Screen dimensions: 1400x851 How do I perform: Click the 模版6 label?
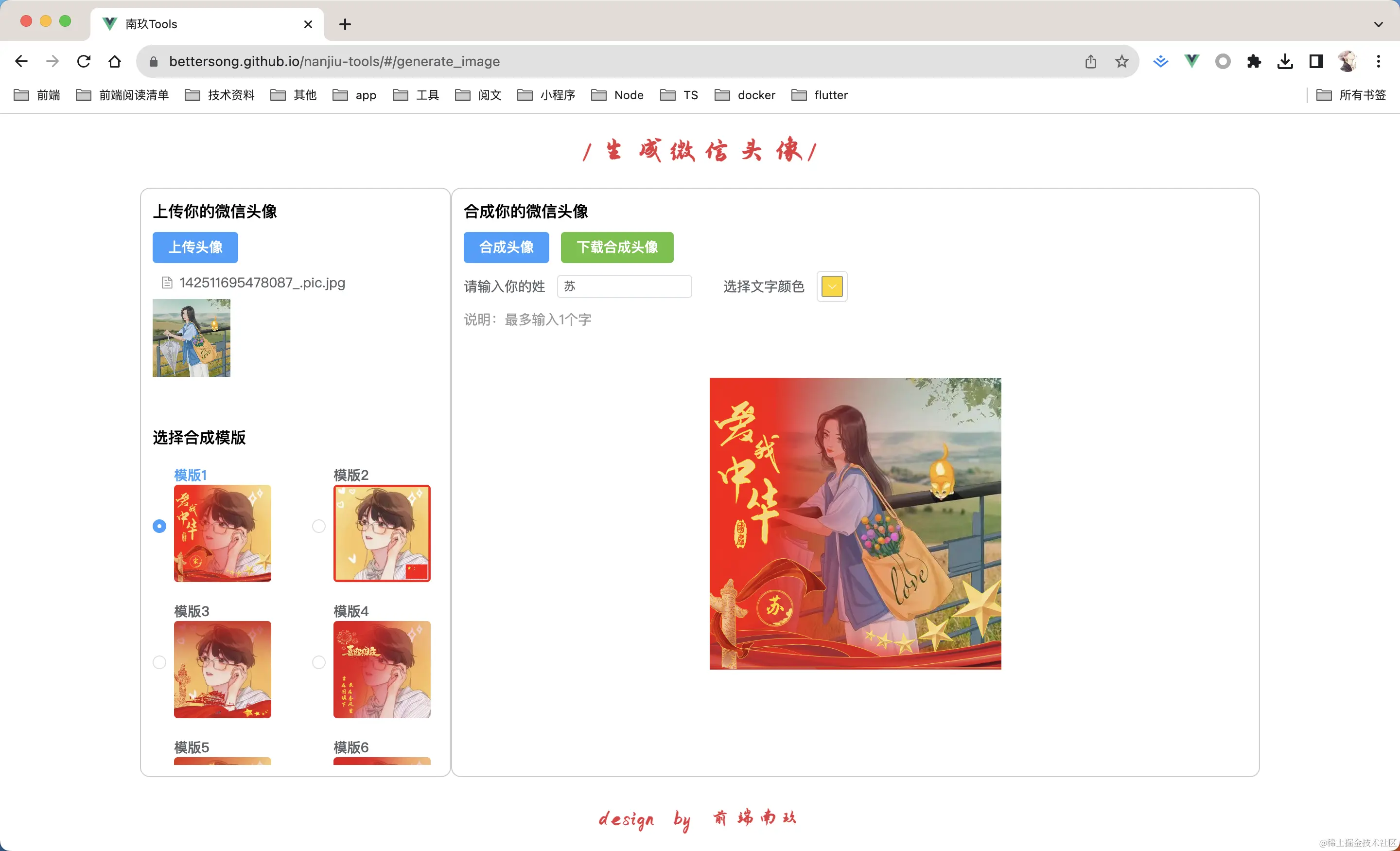point(351,747)
